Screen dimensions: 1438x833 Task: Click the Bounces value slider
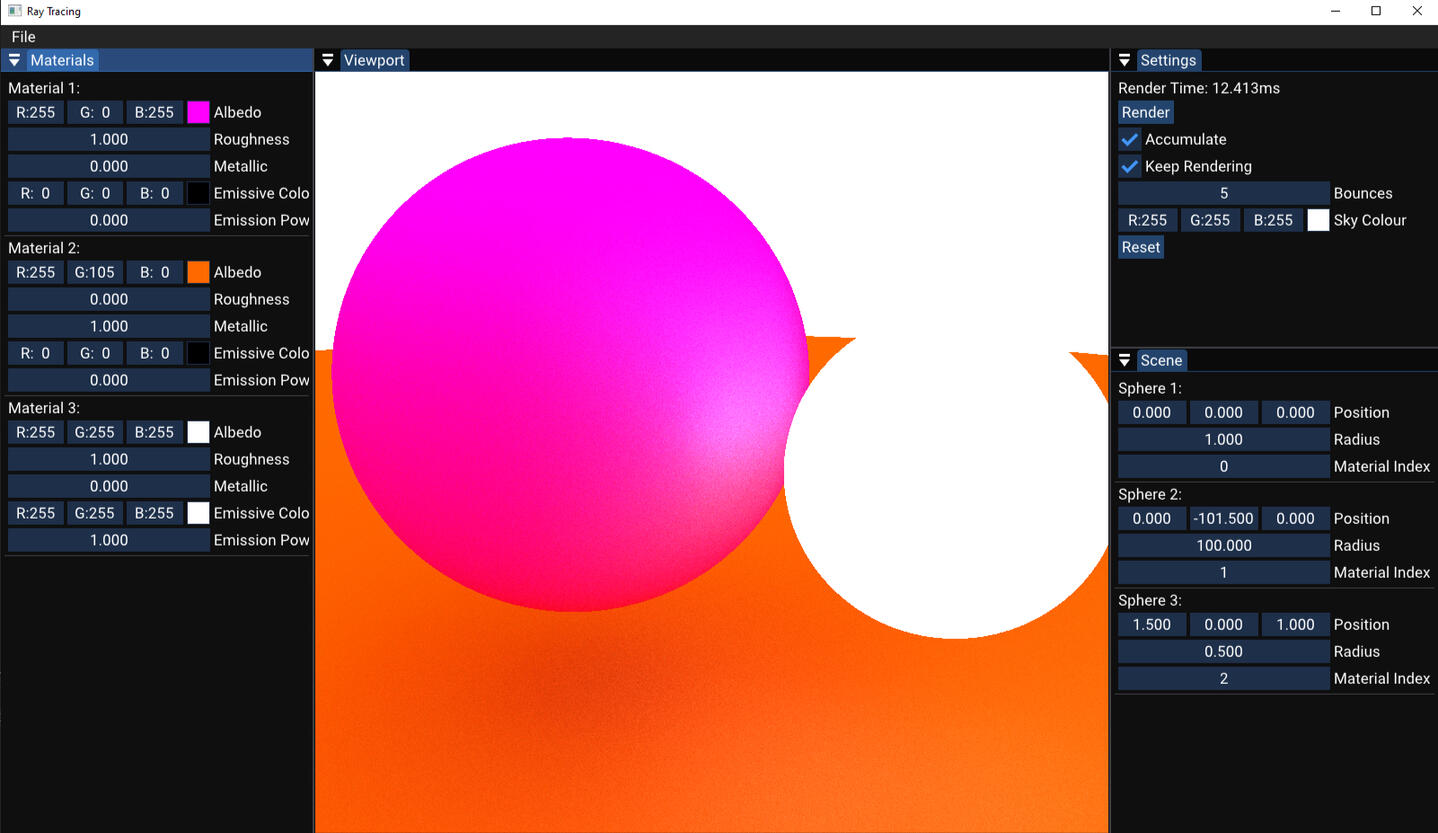(1223, 193)
